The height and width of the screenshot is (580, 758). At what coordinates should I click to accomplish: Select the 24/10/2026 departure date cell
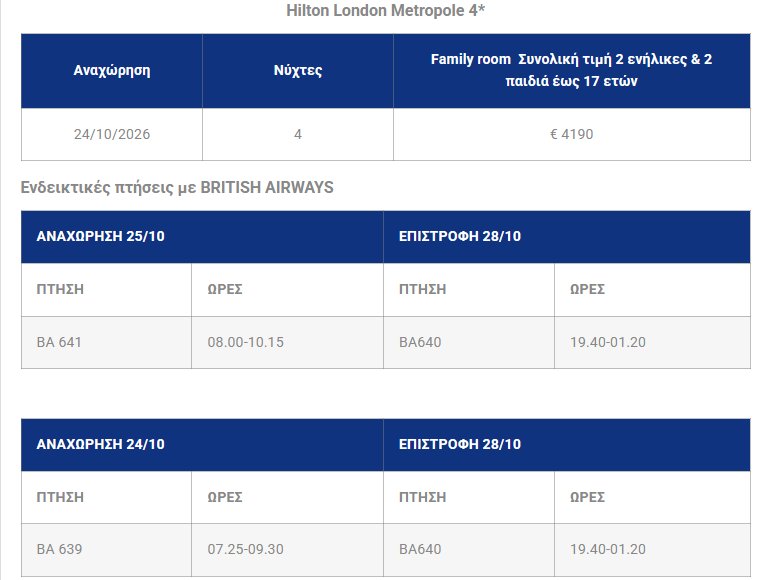coord(112,134)
